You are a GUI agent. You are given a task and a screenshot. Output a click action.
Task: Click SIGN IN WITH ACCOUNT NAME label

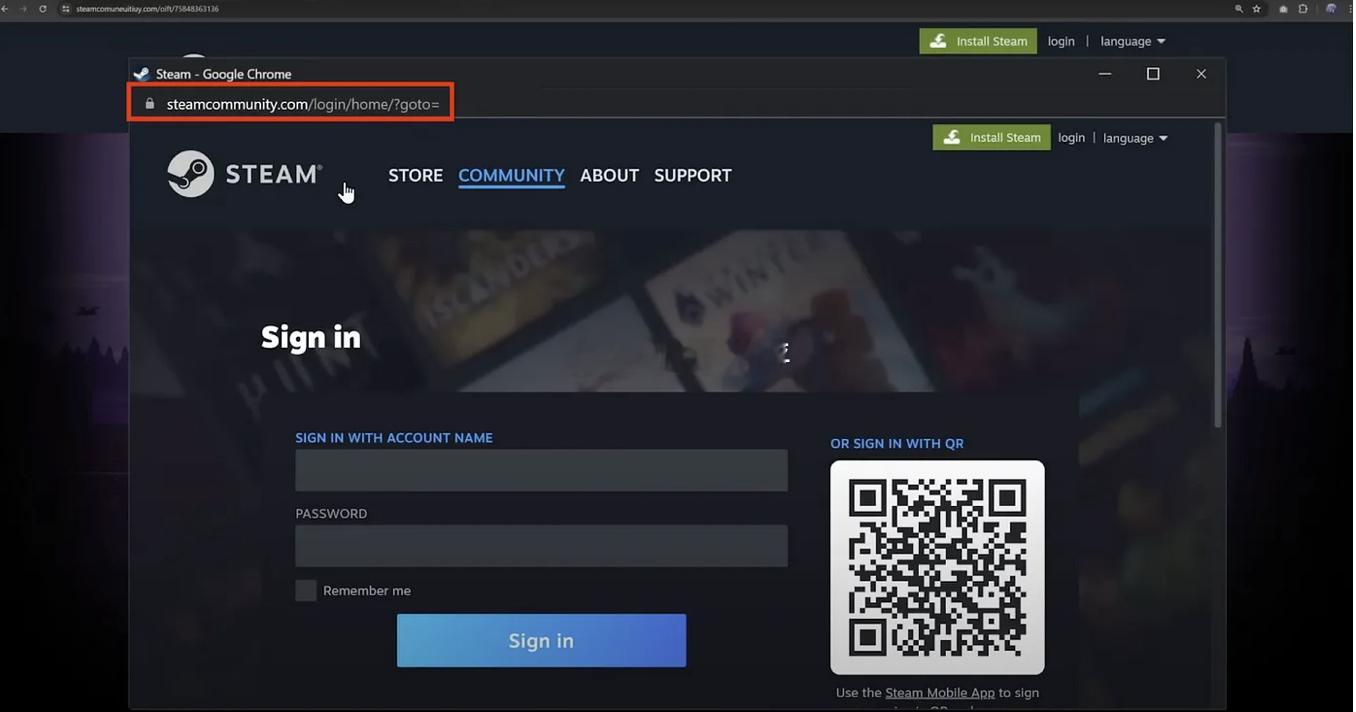click(x=394, y=438)
